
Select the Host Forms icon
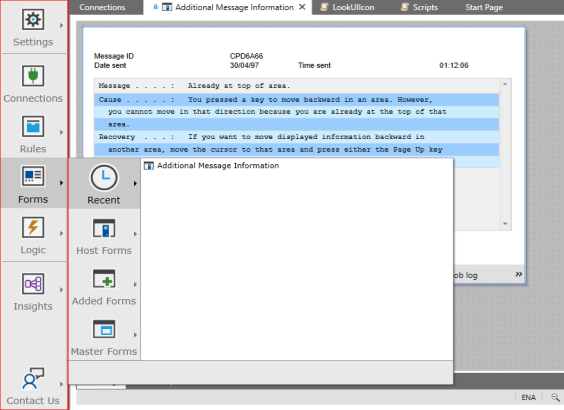pyautogui.click(x=104, y=228)
